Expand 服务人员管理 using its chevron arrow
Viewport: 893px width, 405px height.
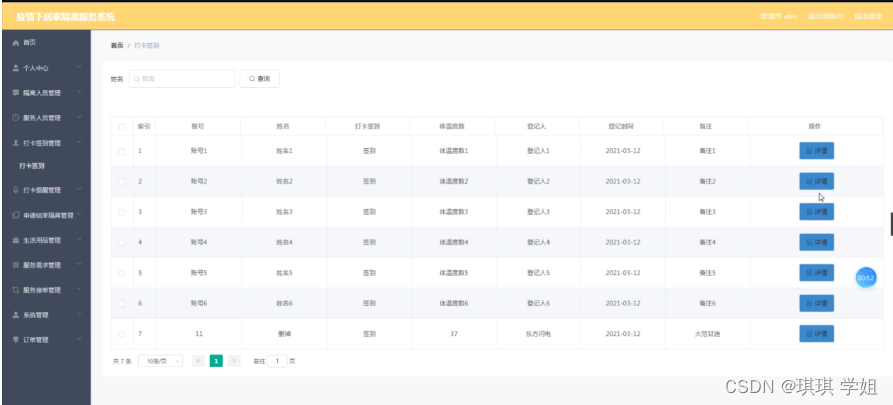pyautogui.click(x=79, y=117)
